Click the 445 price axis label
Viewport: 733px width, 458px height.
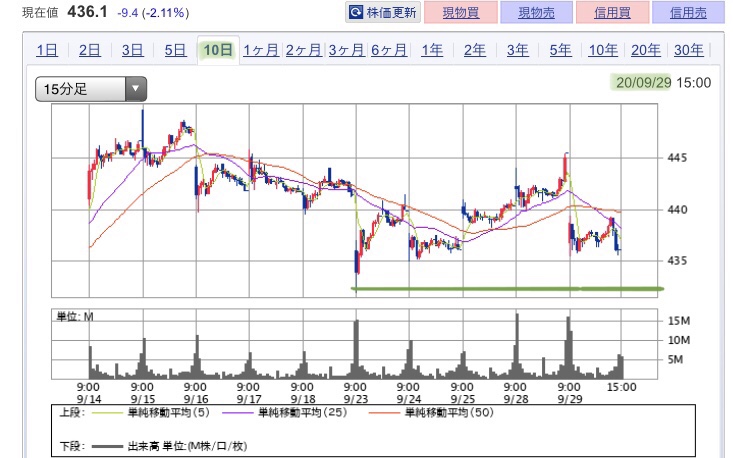tap(676, 158)
